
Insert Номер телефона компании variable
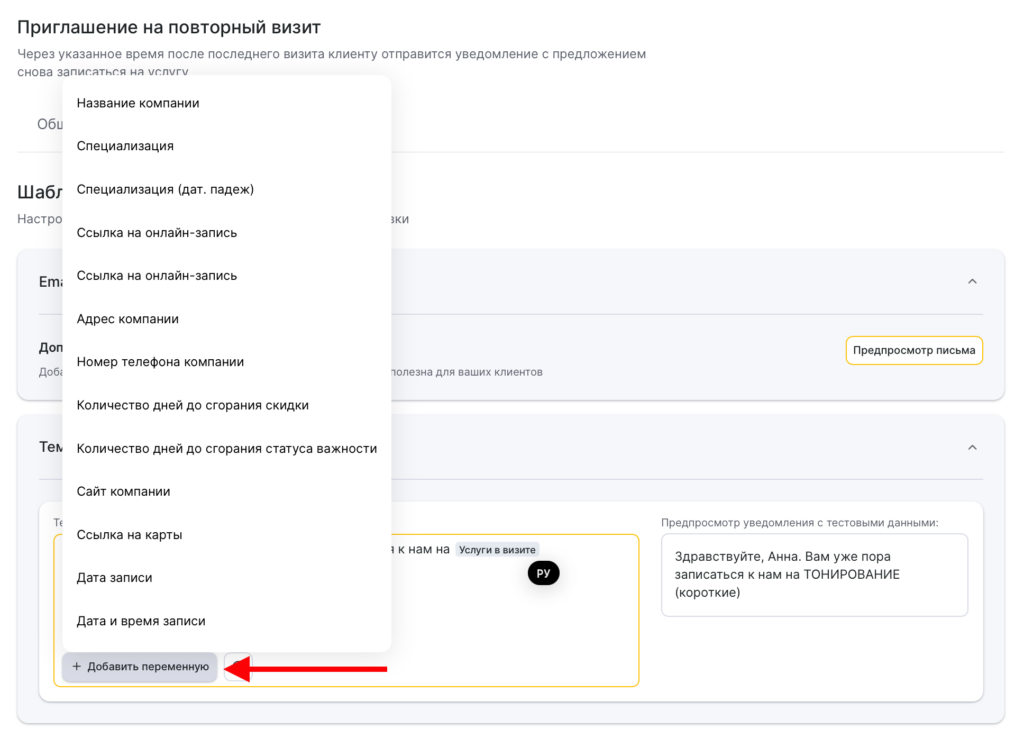tap(160, 362)
